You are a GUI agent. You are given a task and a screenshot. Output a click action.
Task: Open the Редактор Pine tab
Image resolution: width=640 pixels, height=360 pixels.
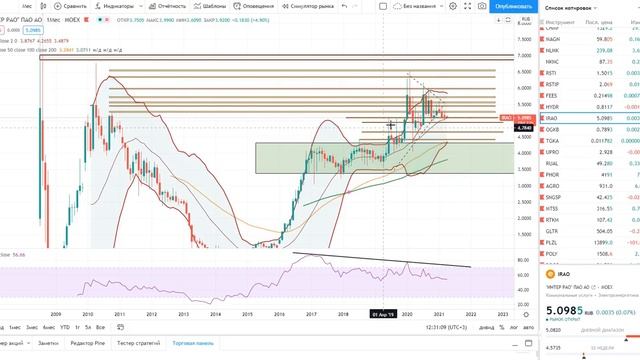click(x=88, y=343)
